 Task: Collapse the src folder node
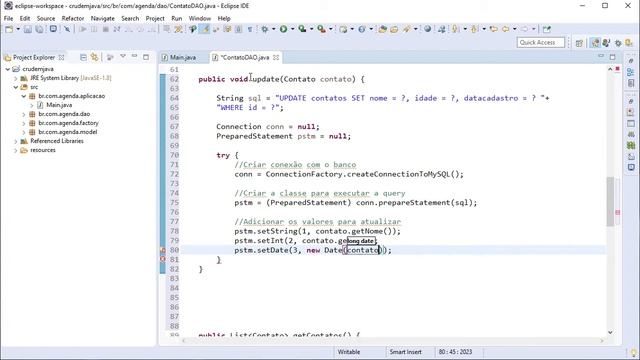[x=16, y=87]
